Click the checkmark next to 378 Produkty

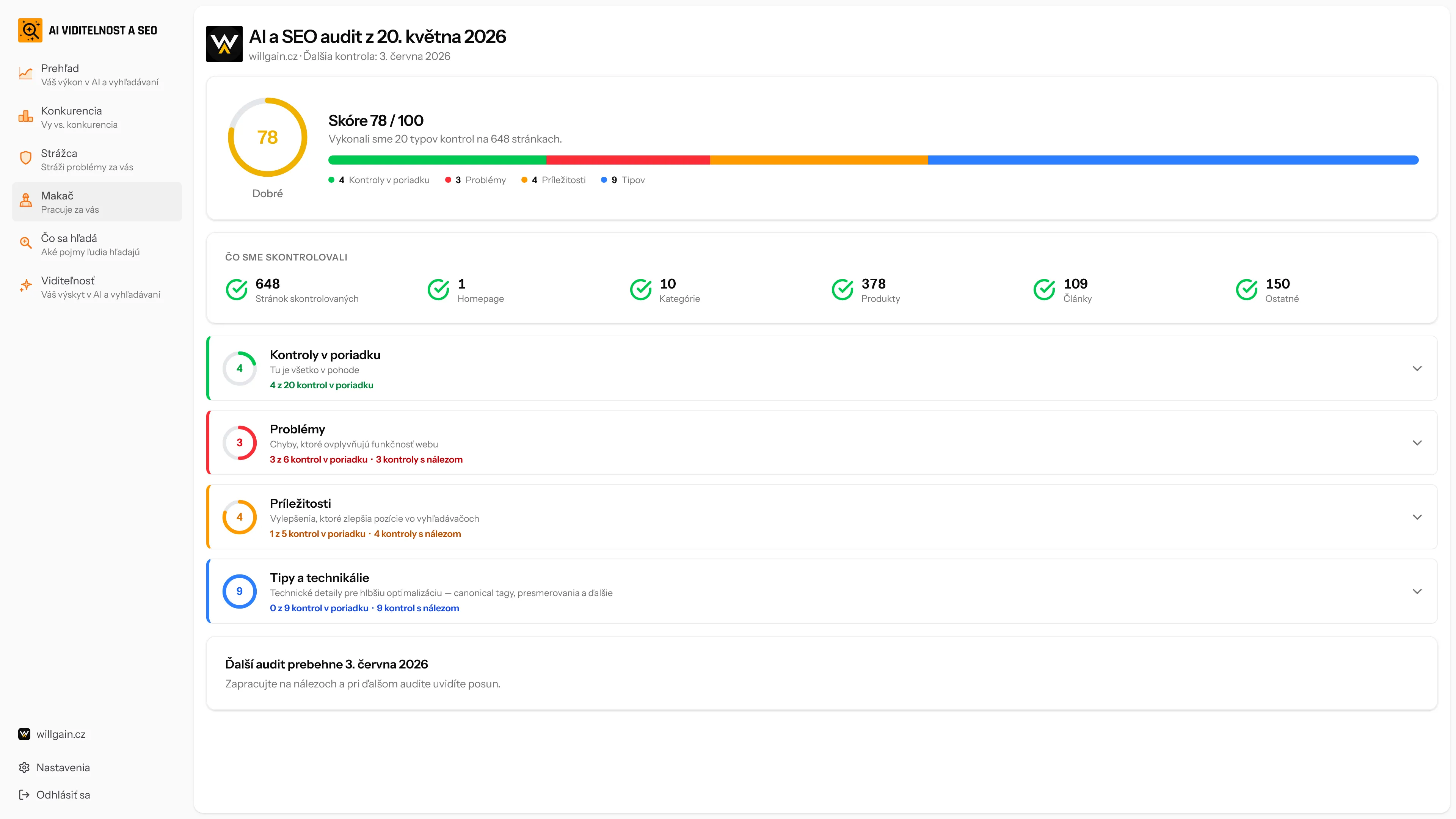click(843, 289)
